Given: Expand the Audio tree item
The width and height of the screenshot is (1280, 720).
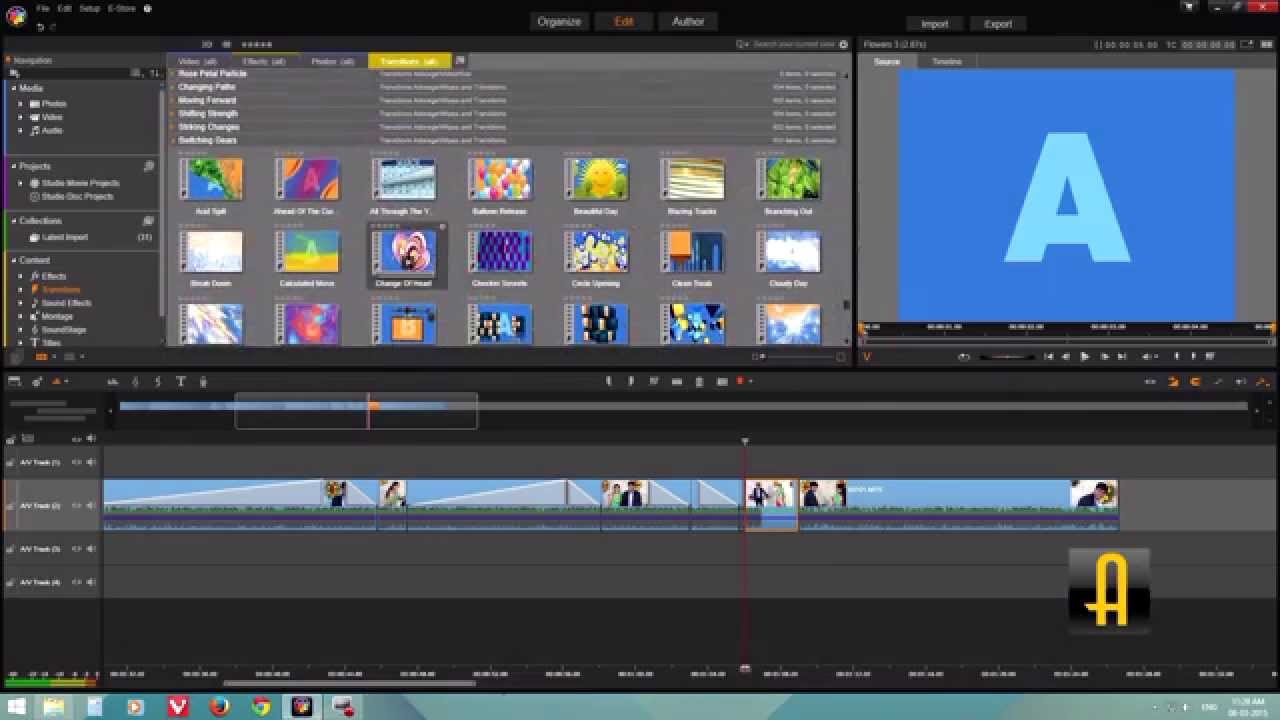Looking at the screenshot, I should click(x=20, y=130).
